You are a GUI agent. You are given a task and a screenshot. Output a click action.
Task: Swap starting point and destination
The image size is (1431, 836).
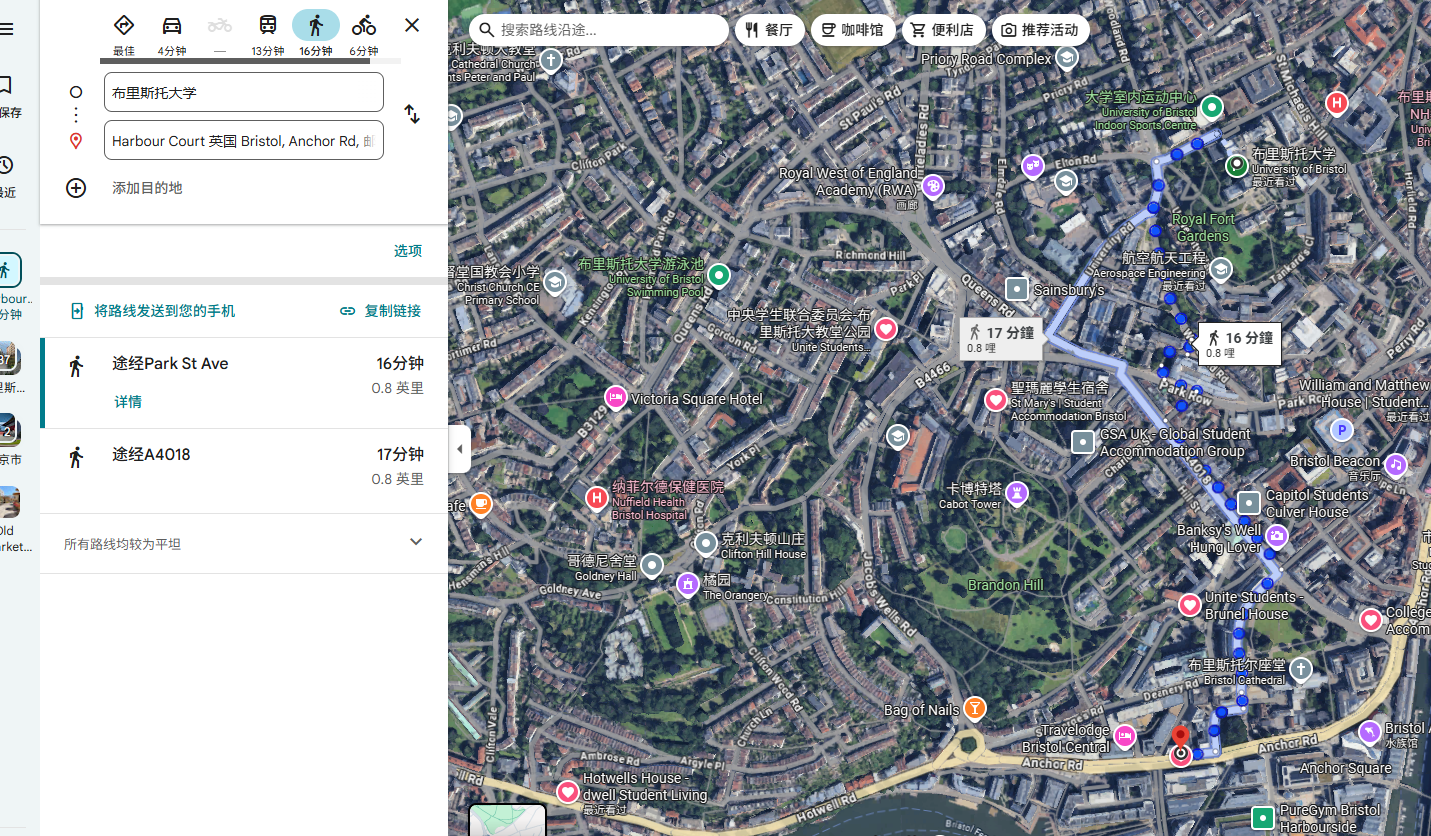click(x=412, y=115)
